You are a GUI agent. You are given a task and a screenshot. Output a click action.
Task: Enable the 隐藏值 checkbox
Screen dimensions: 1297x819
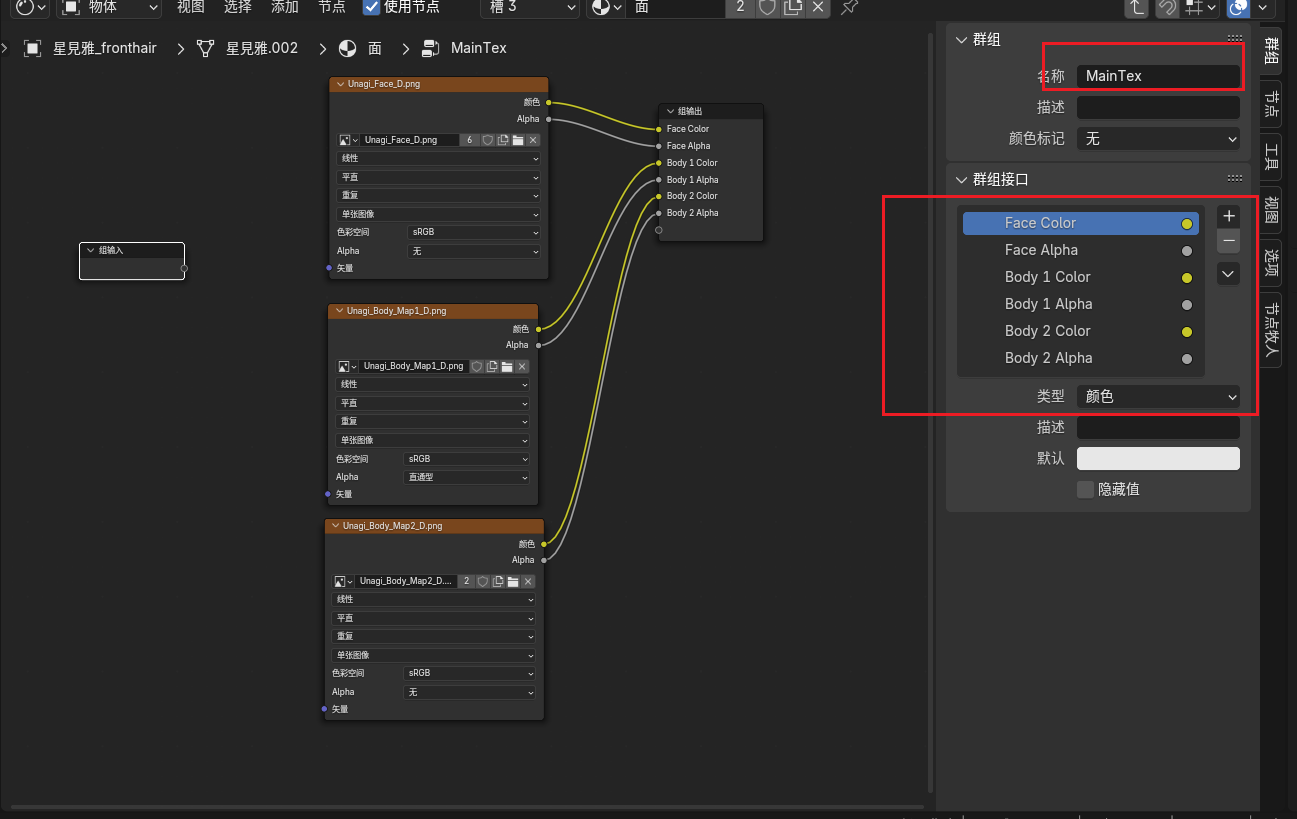pos(1085,489)
